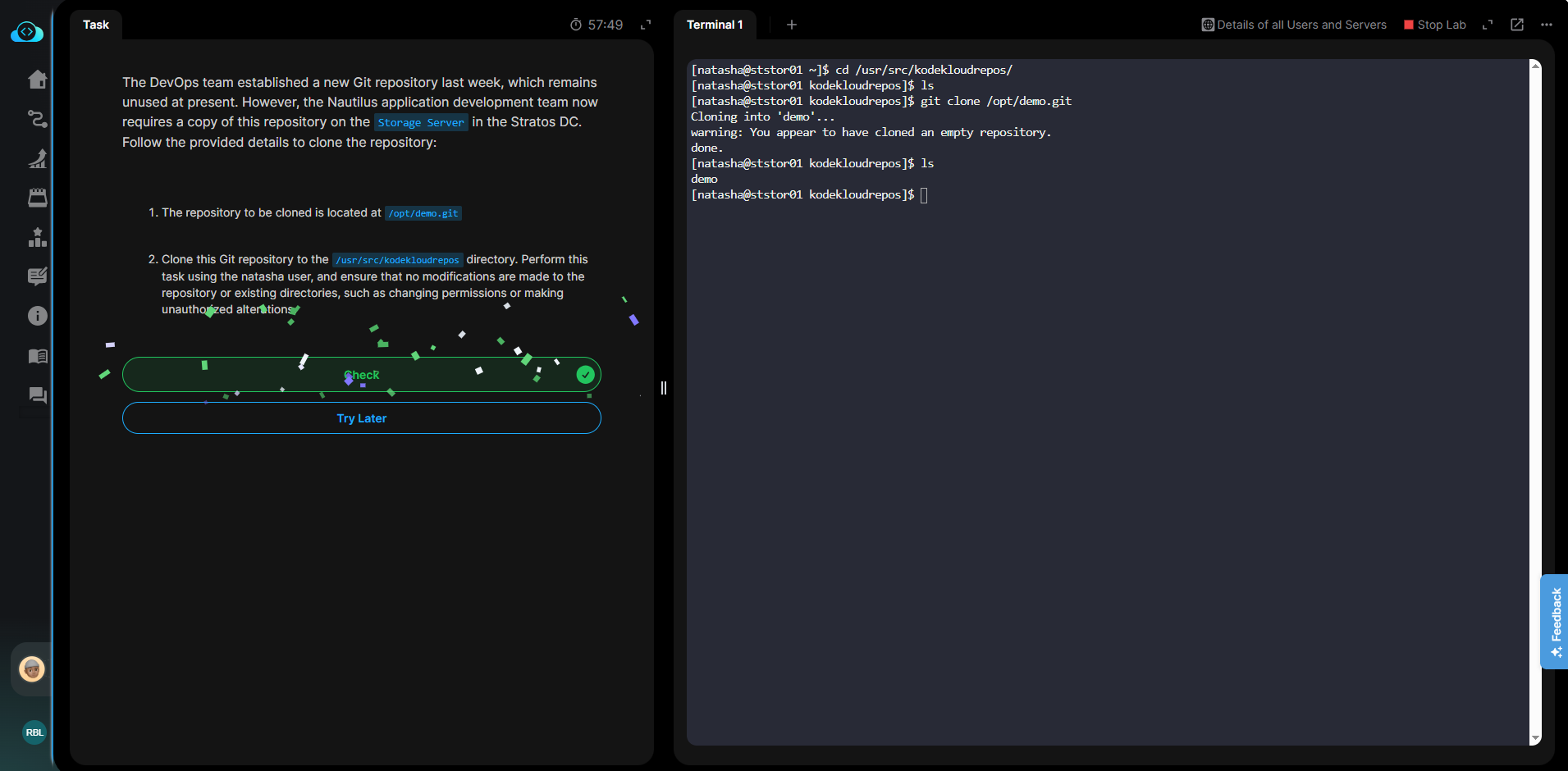The width and height of the screenshot is (1568, 771).
Task: Click the Try Later button
Action: coord(361,418)
